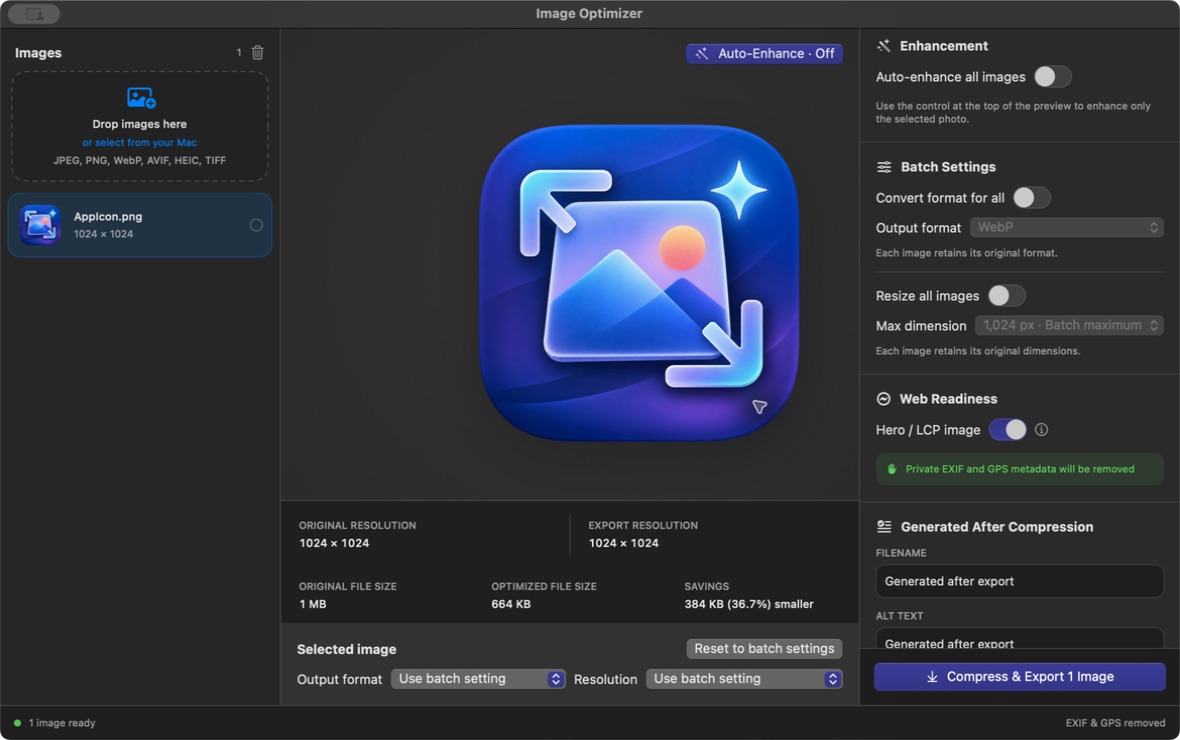Image resolution: width=1180 pixels, height=740 pixels.
Task: Click the trash icon in Images header
Action: 257,53
